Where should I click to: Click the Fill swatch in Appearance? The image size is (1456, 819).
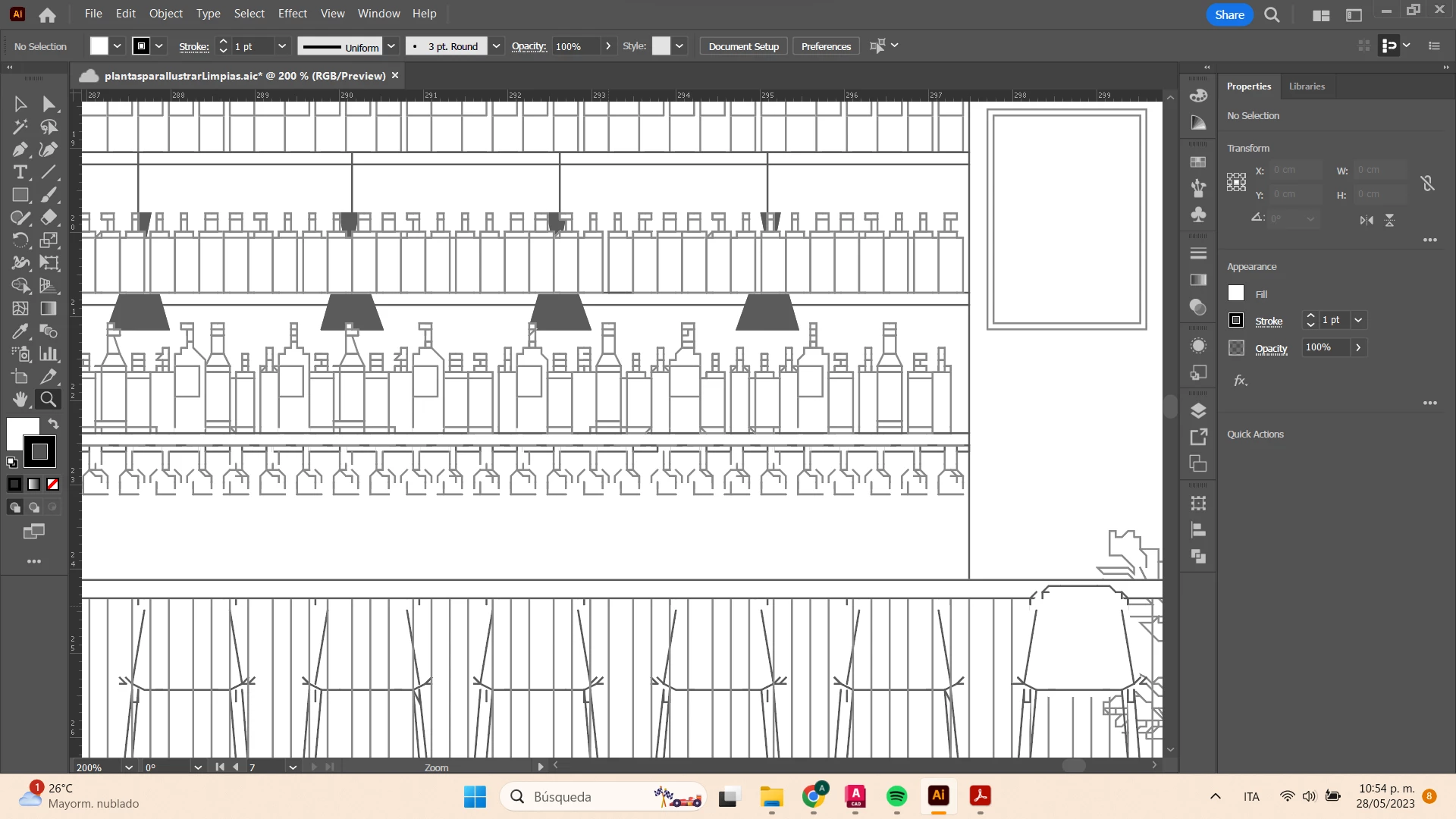1236,293
